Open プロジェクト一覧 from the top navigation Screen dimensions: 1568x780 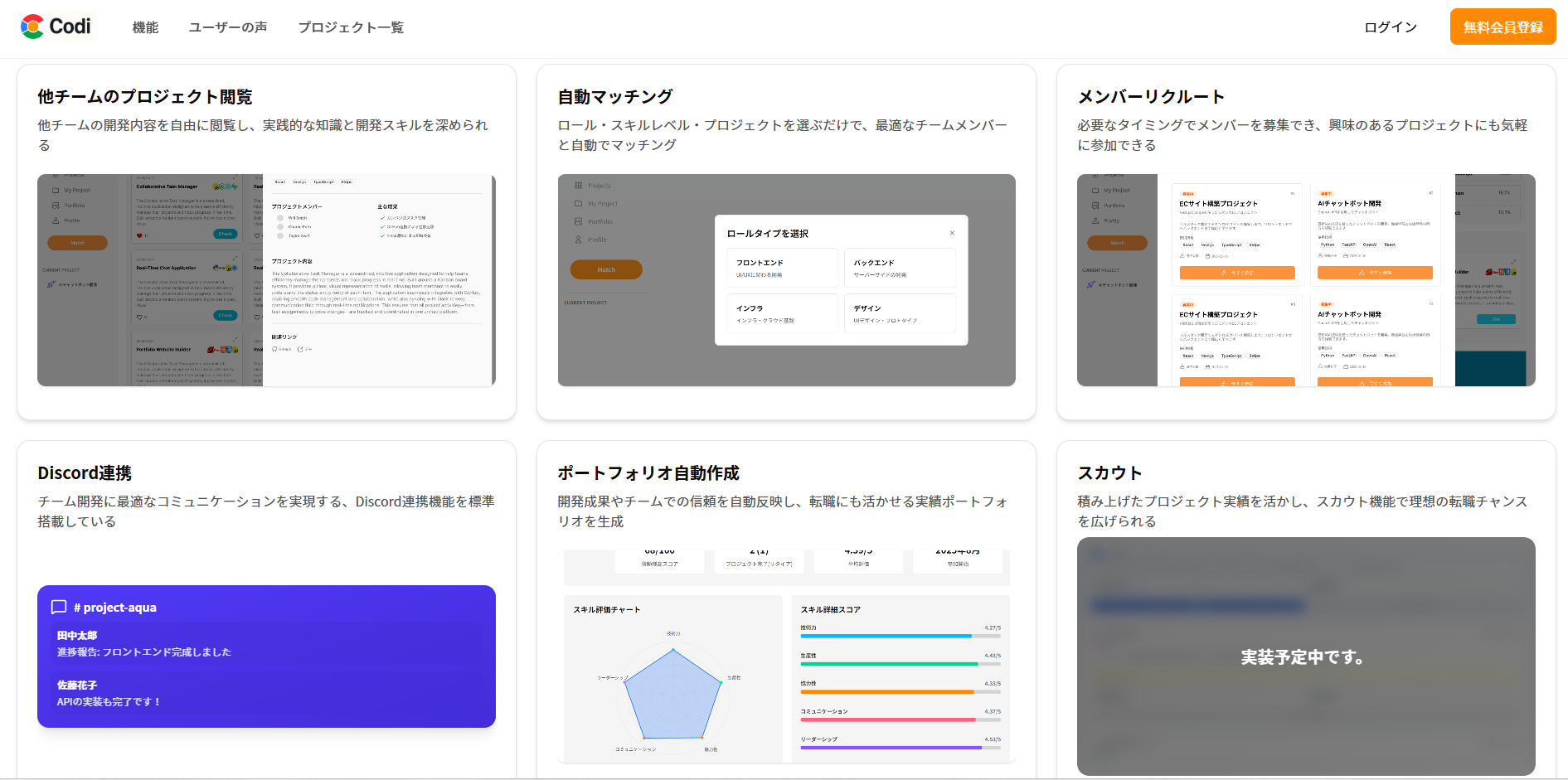pos(351,27)
